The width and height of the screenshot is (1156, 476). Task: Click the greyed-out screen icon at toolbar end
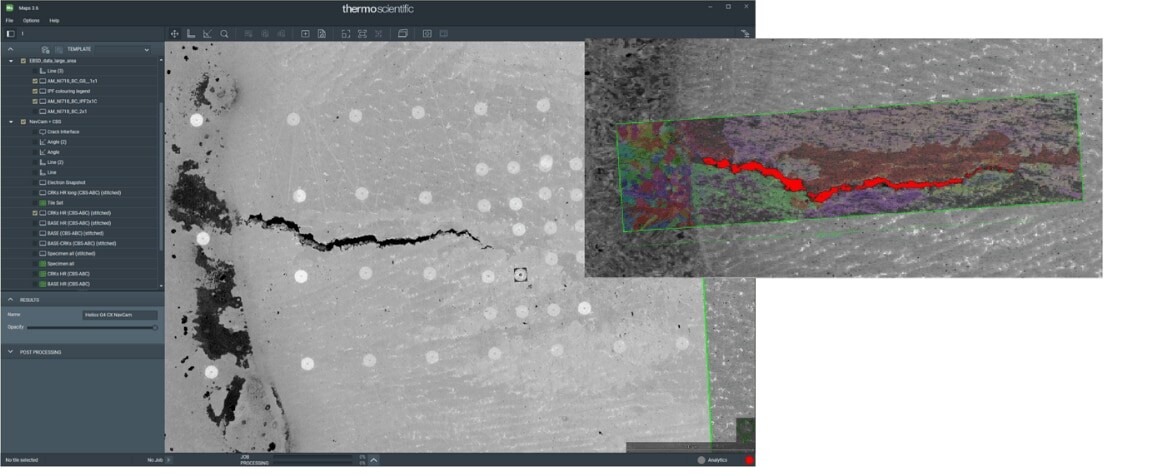coord(443,34)
